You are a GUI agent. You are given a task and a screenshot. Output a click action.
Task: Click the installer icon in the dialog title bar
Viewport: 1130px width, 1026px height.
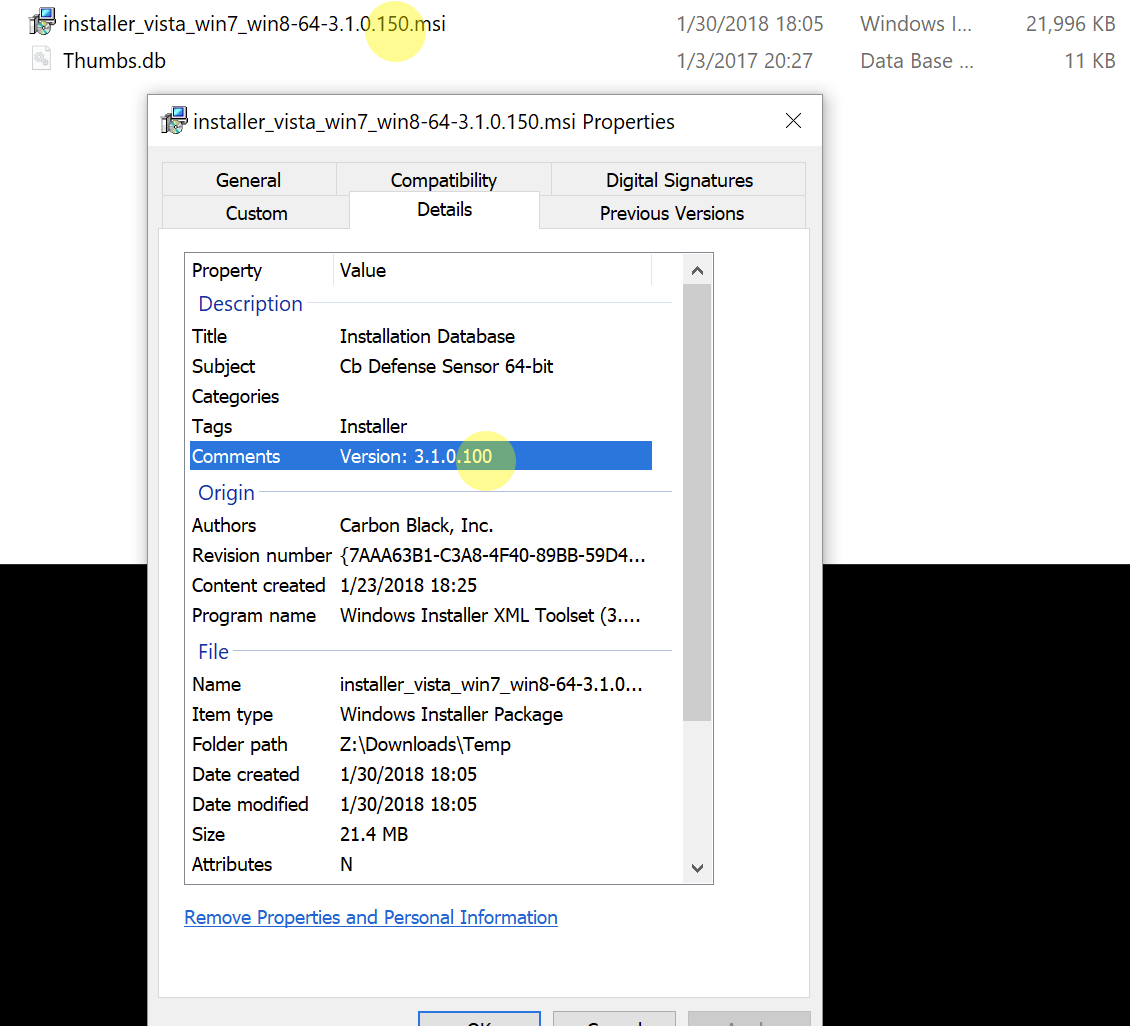point(174,121)
